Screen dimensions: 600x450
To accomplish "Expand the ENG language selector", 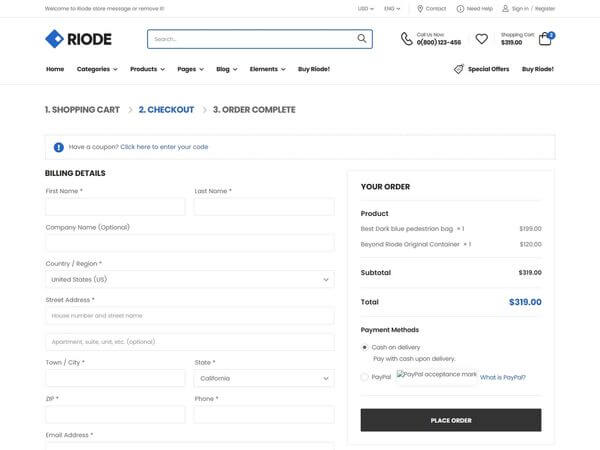I will [392, 8].
